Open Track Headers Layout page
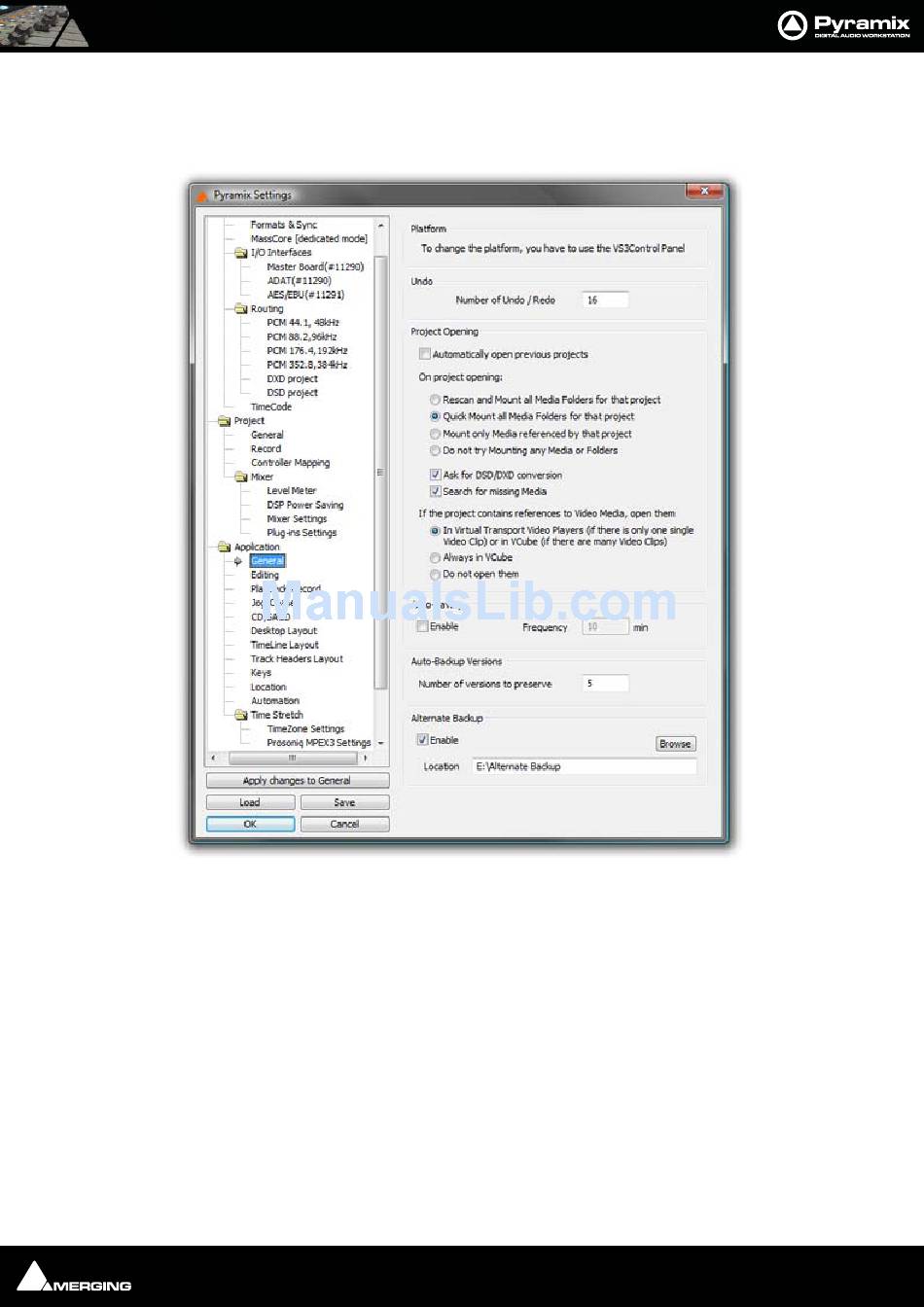The height and width of the screenshot is (1307, 924). 297,658
